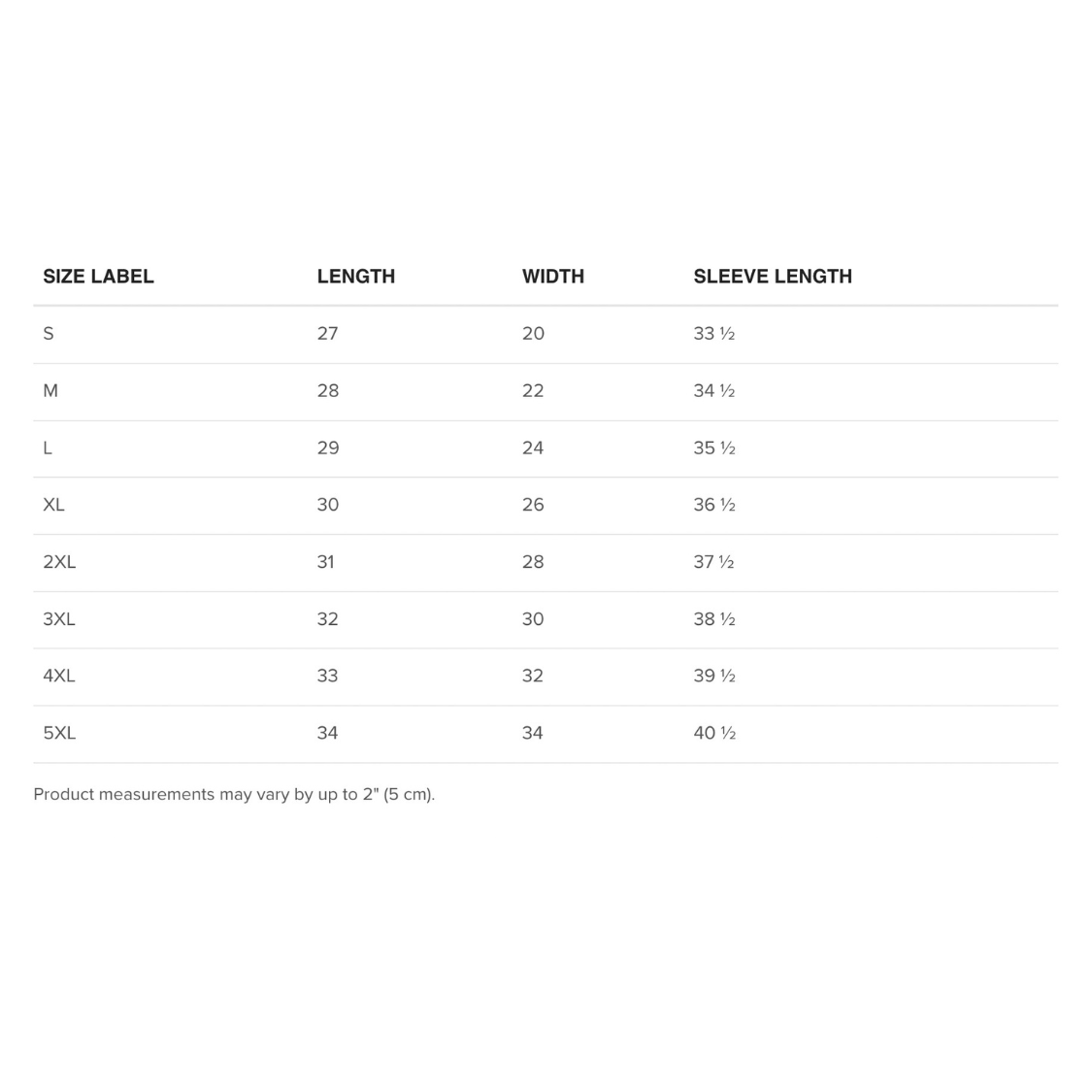Click the length value 27
Screen dimensions: 1092x1092
(327, 334)
